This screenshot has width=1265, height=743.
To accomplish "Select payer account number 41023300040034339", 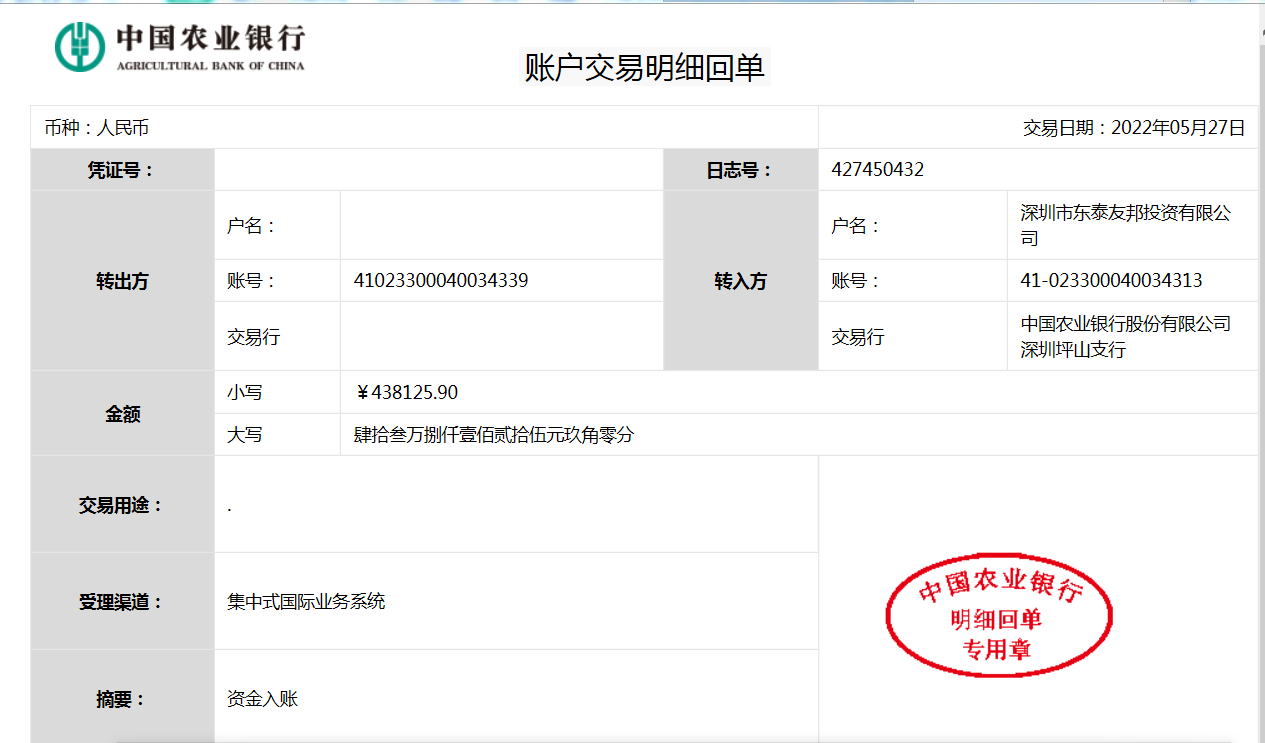I will pos(441,281).
